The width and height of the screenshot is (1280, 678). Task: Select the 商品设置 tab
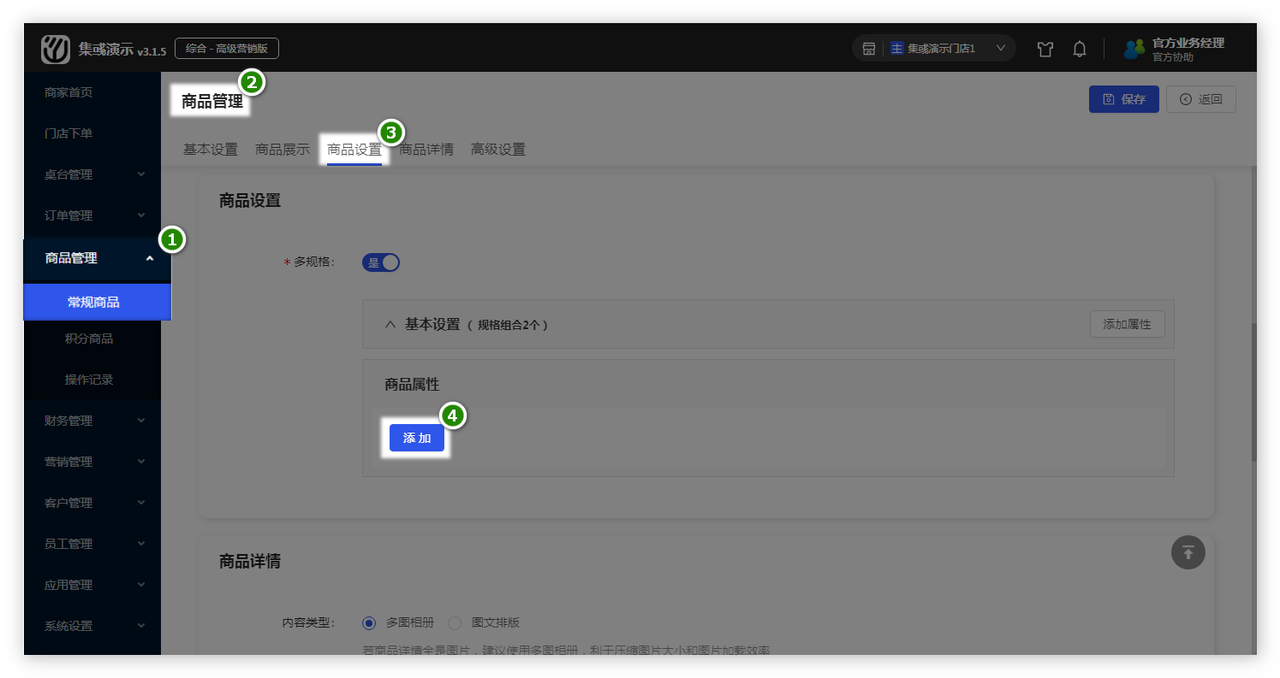354,149
